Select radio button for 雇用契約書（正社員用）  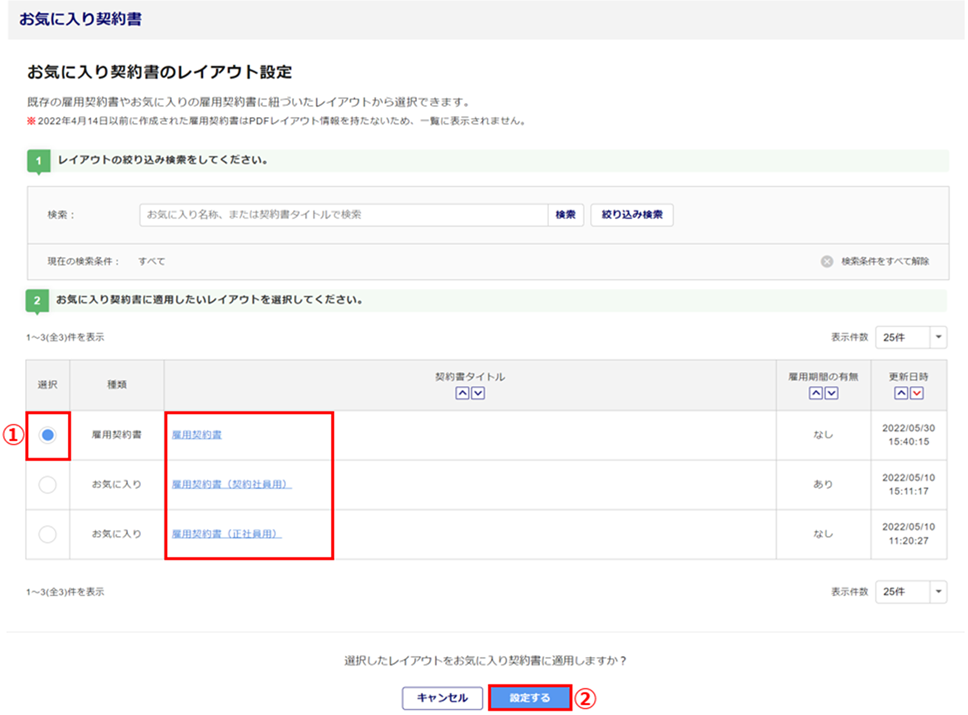(x=47, y=534)
